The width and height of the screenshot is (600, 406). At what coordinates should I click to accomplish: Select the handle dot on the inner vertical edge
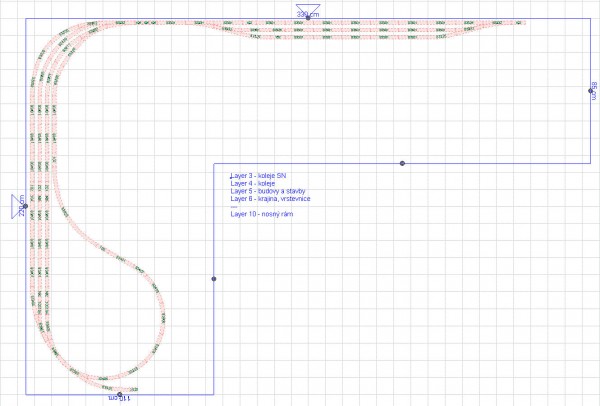[x=213, y=279]
